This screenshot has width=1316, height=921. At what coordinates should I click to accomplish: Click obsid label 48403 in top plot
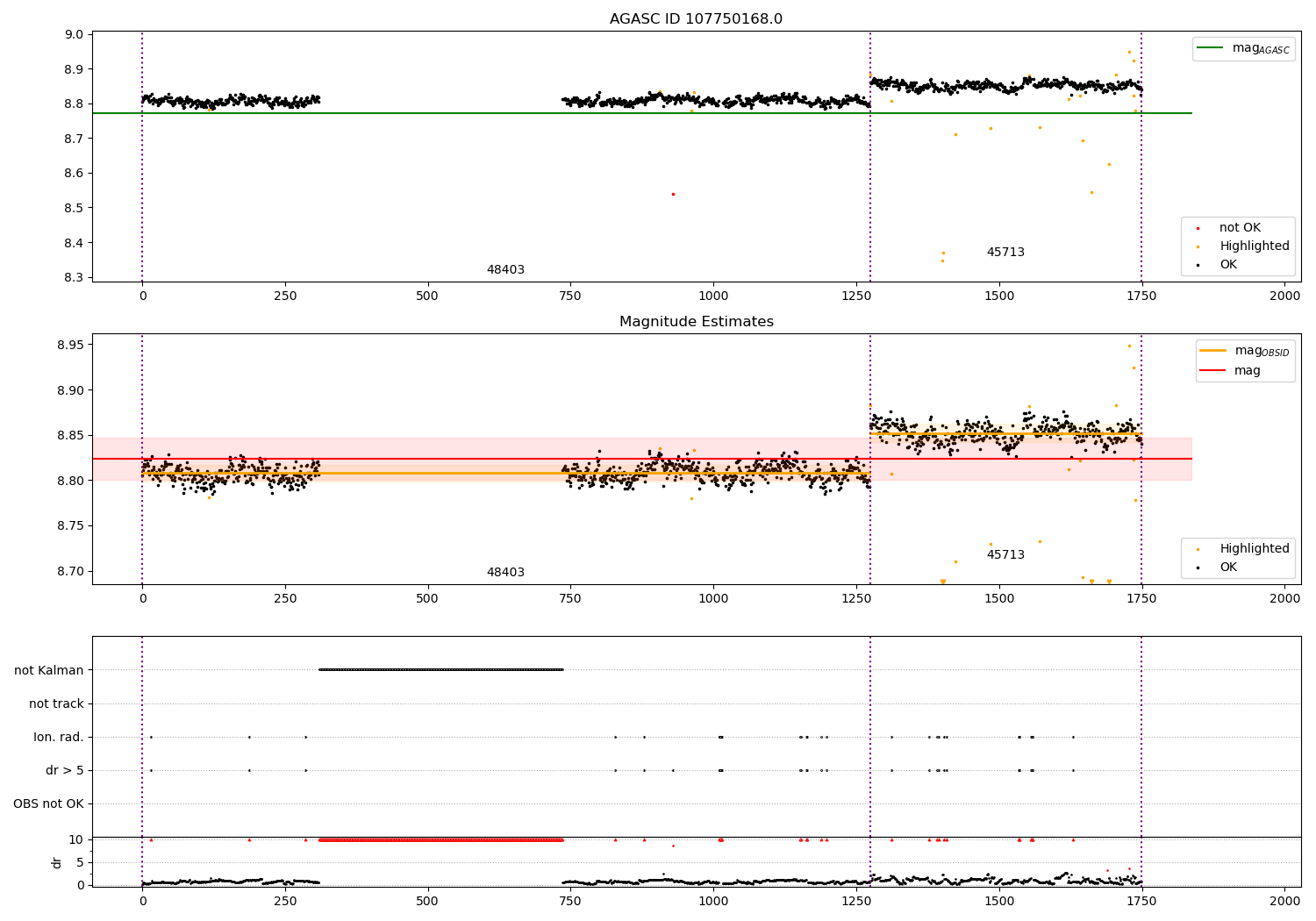(x=505, y=270)
